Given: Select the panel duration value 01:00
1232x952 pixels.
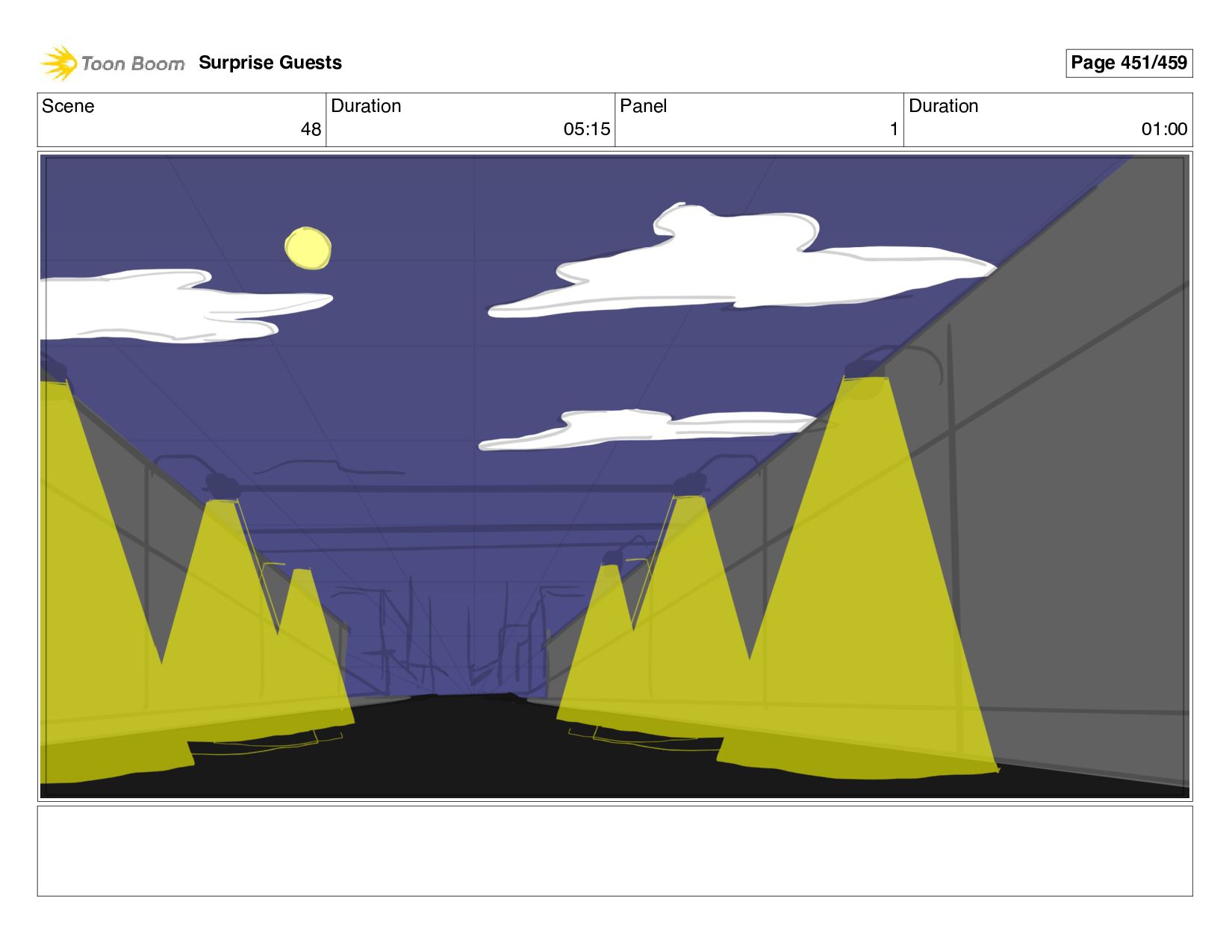Looking at the screenshot, I should click(x=1164, y=129).
